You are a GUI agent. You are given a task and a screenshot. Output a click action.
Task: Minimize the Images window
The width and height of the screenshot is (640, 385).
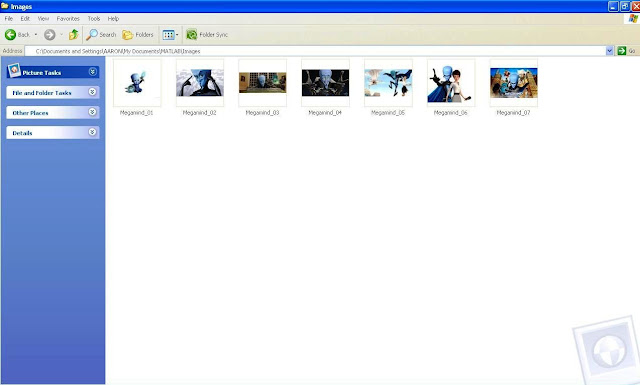[x=613, y=6]
